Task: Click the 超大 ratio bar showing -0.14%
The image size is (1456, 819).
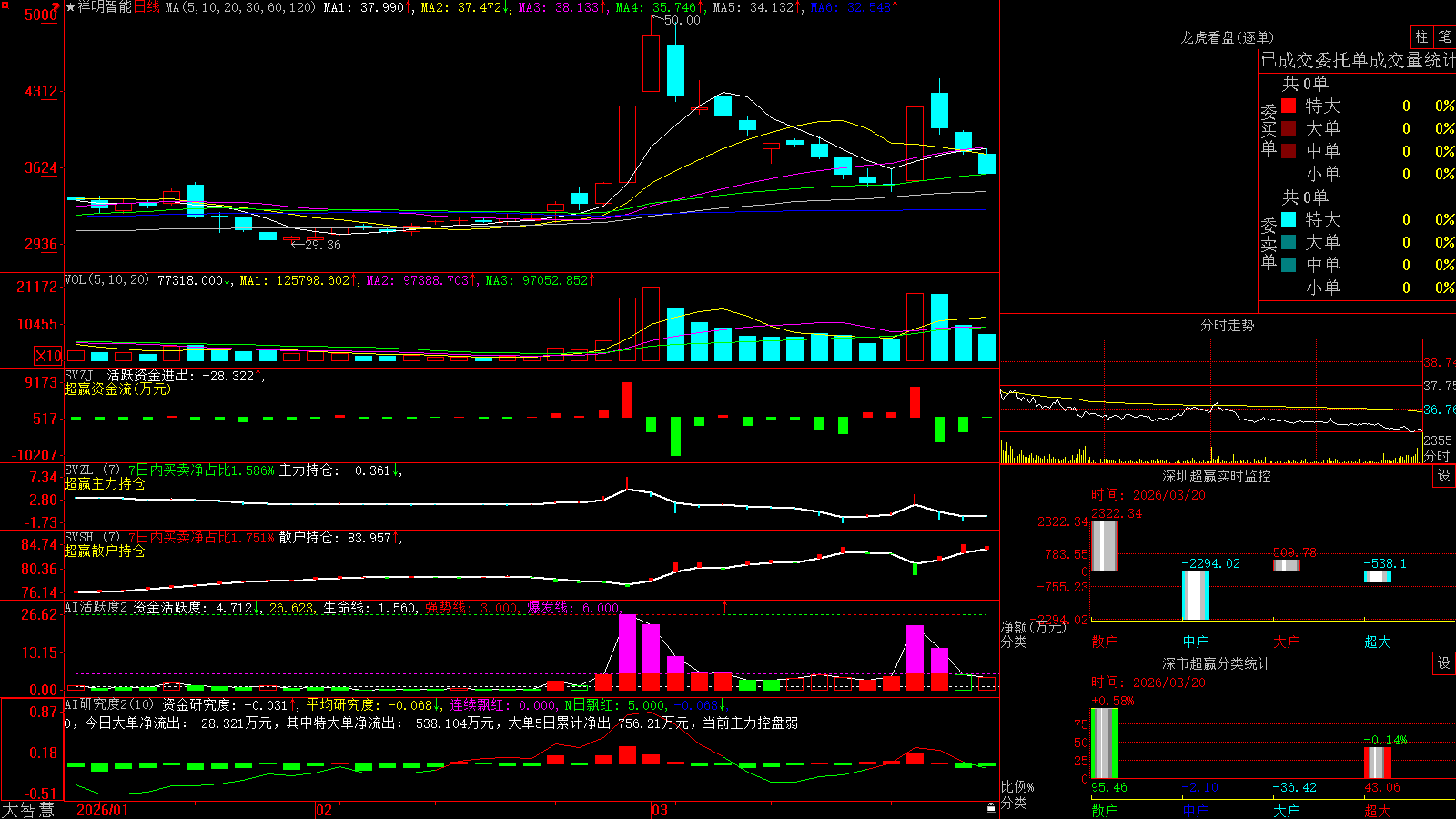Action: pos(1378,763)
